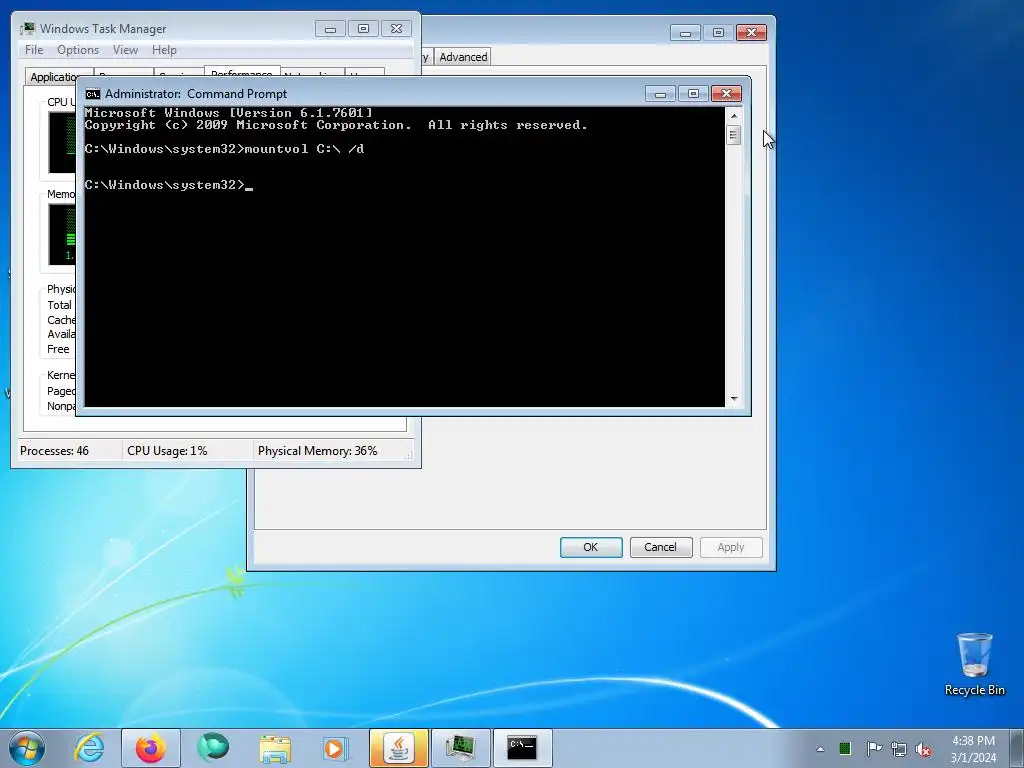Click Cancel in the properties dialog

pos(661,547)
